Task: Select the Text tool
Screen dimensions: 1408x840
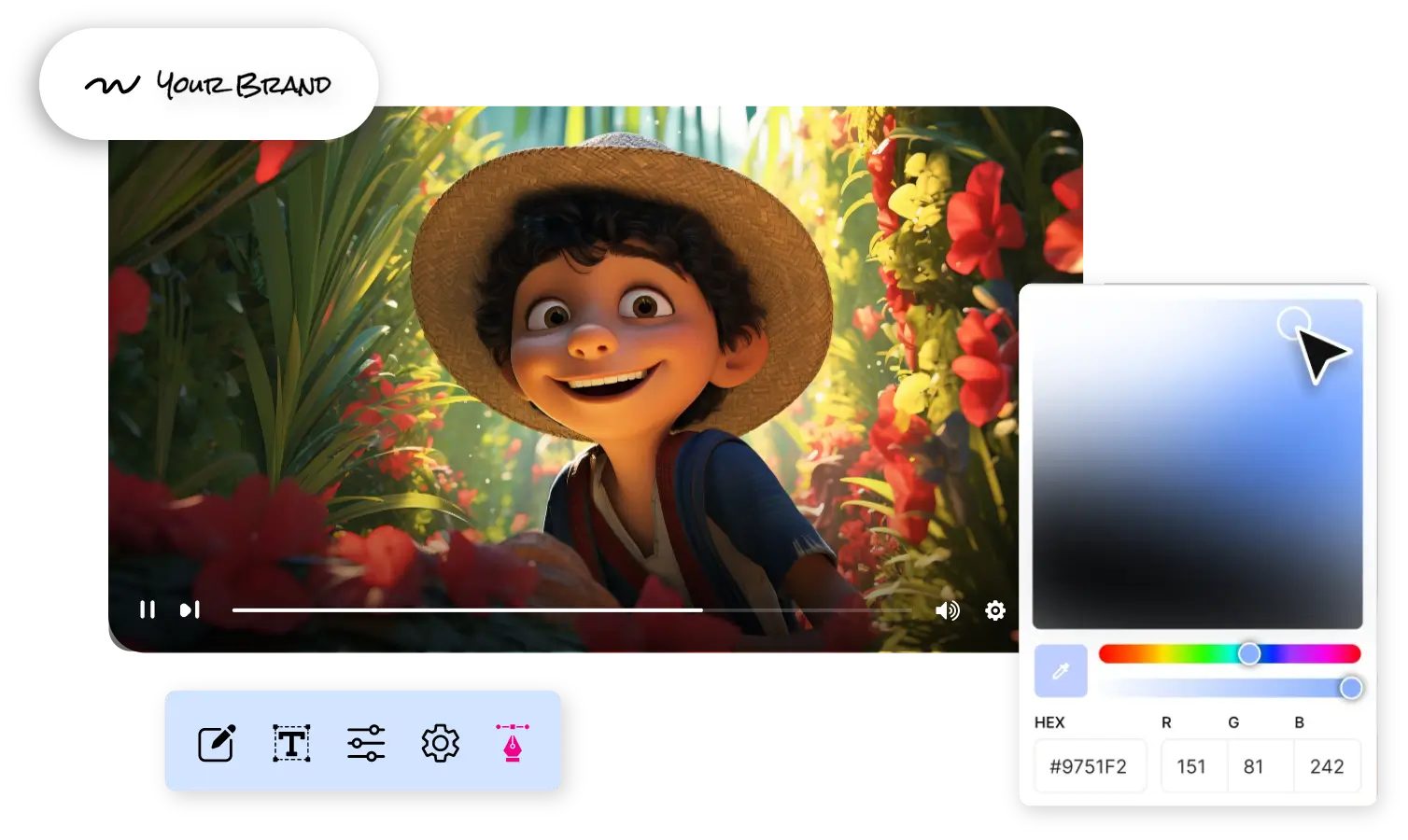Action: pyautogui.click(x=289, y=743)
